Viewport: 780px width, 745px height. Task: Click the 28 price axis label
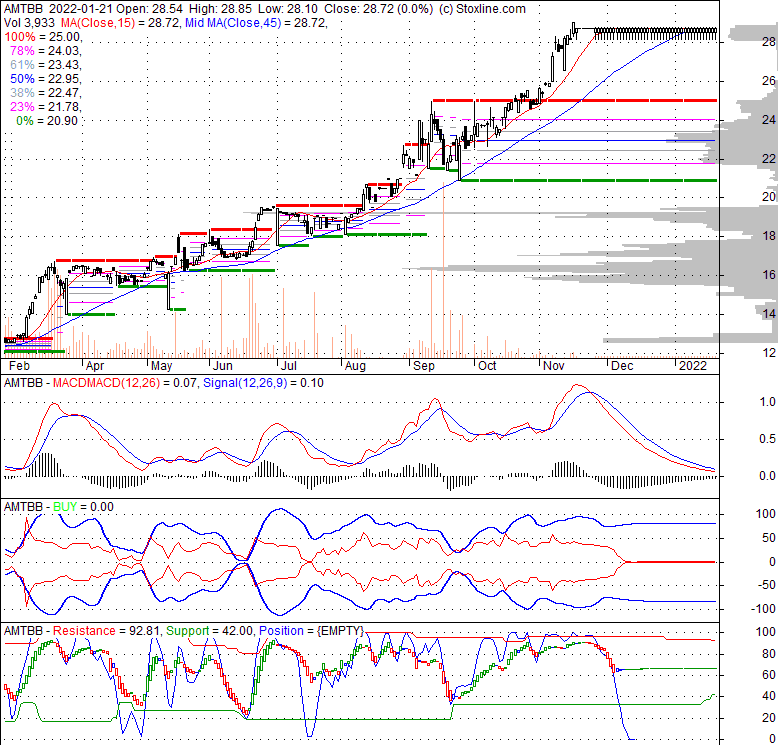click(x=769, y=42)
